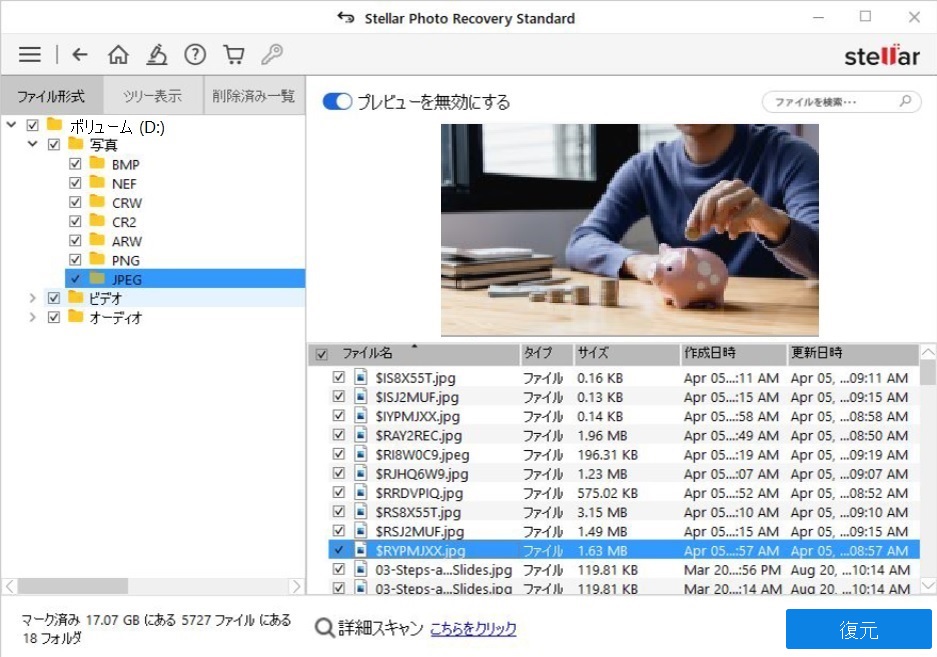Click the ファイルを検索 search field

[x=841, y=102]
